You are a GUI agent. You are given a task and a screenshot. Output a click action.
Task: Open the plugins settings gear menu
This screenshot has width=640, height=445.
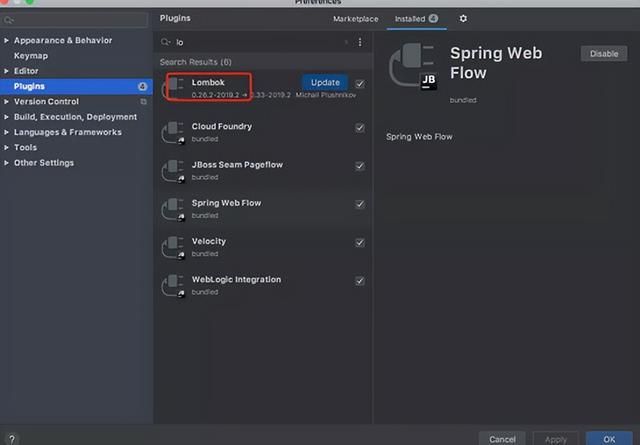(x=463, y=19)
